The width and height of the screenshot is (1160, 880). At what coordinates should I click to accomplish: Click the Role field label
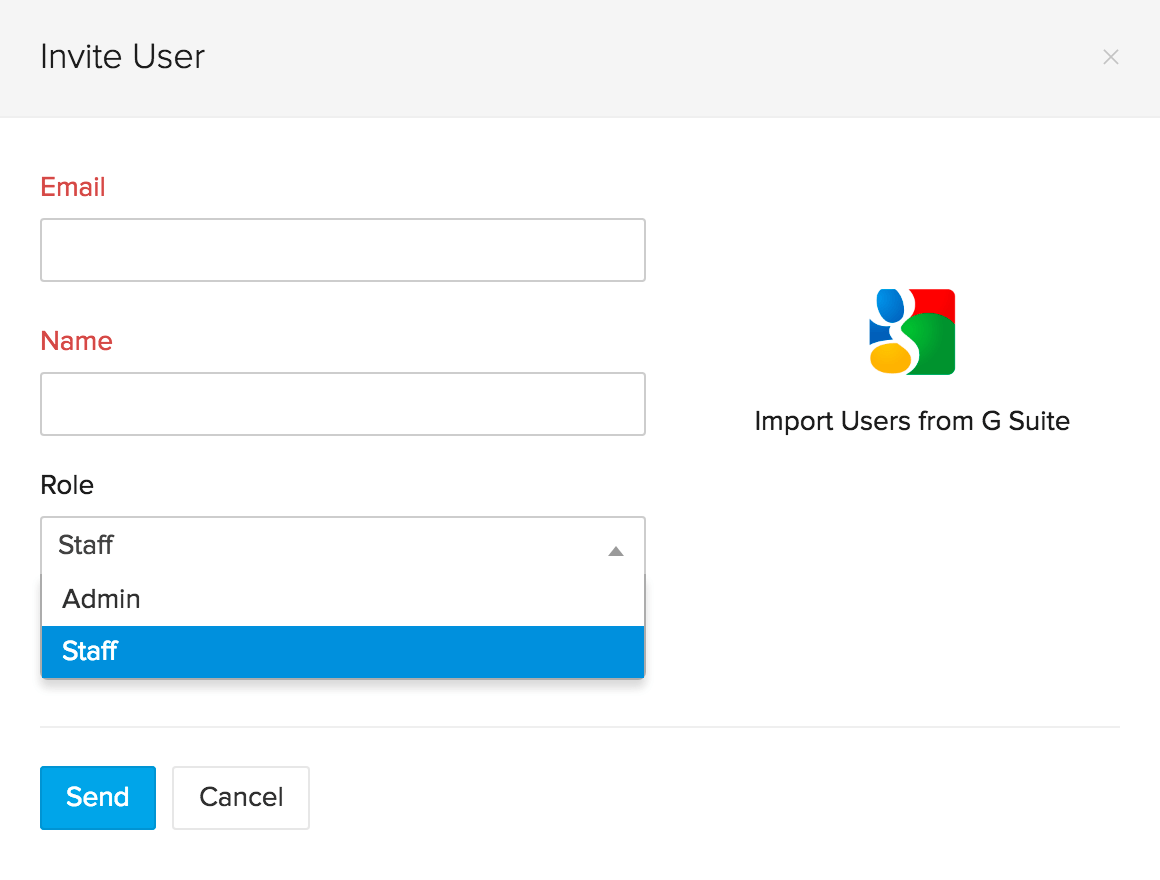tap(67, 485)
